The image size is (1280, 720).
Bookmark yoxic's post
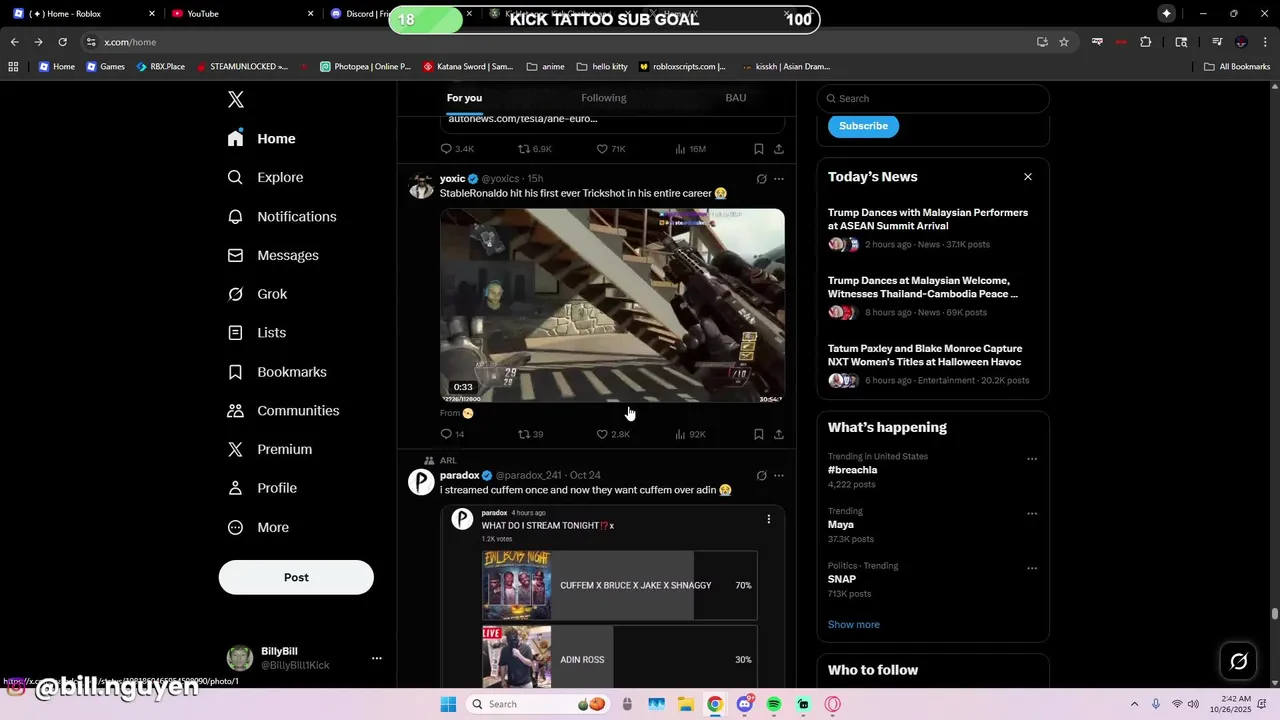(759, 434)
